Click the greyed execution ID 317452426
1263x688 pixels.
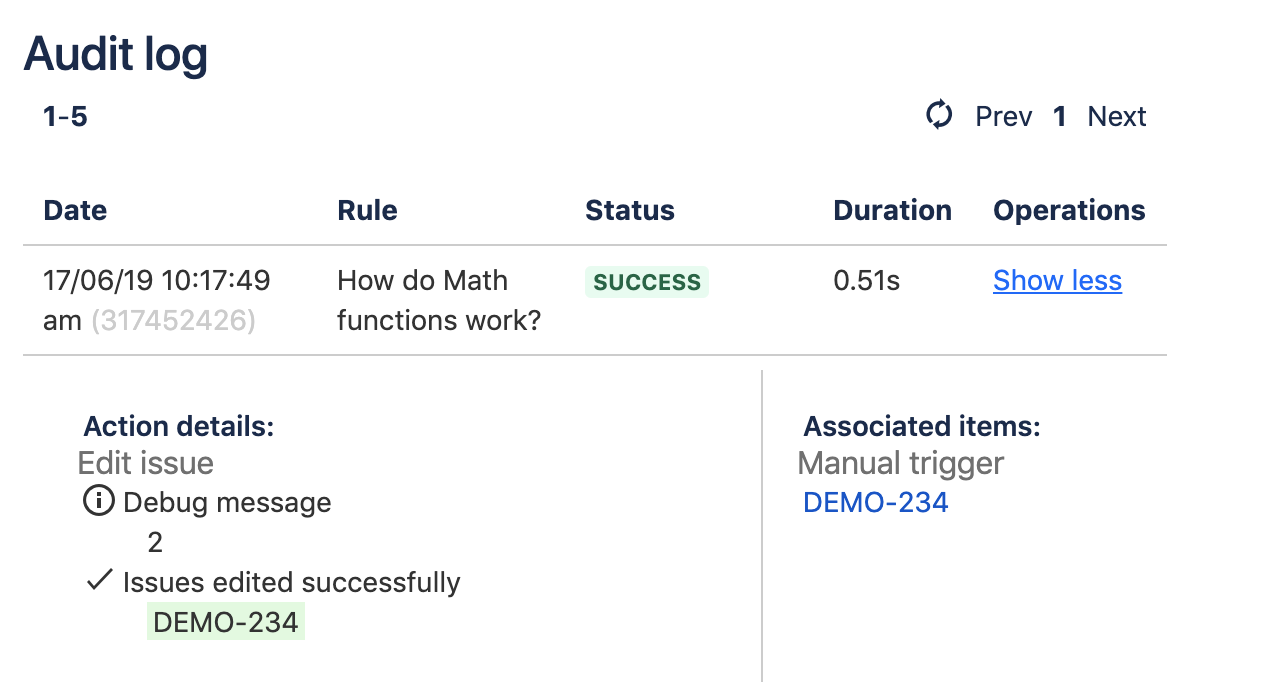[173, 321]
